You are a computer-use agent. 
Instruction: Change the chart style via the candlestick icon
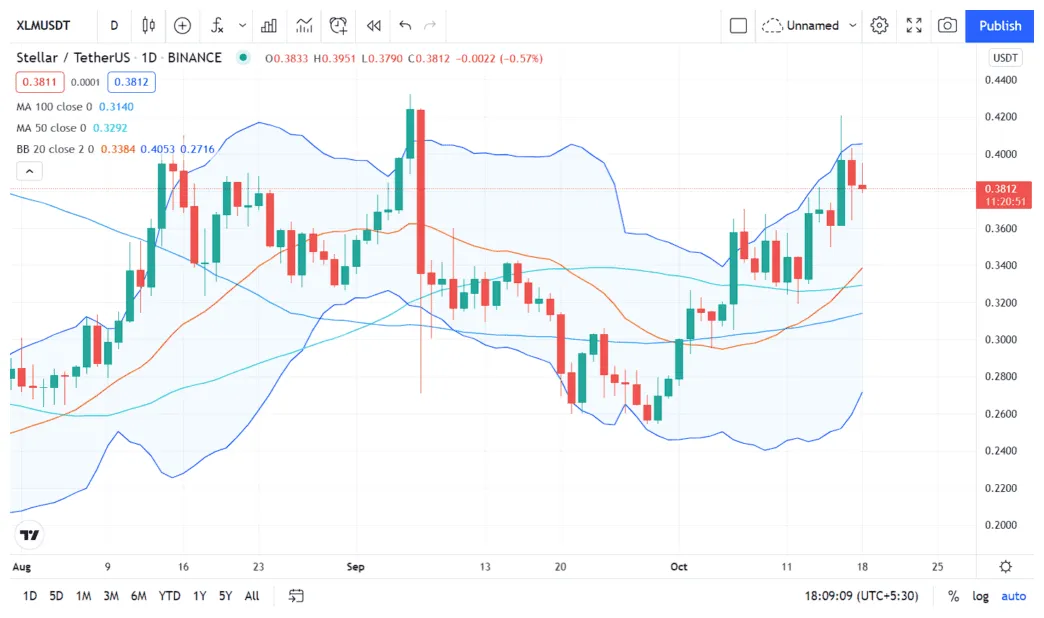[x=148, y=25]
